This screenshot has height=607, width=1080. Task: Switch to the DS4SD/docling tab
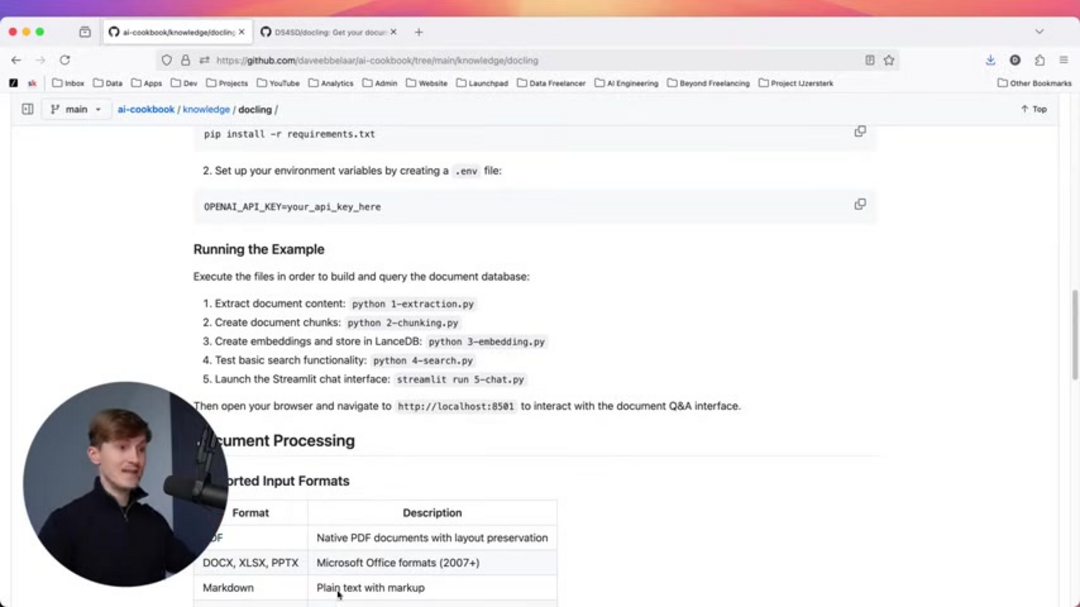(x=320, y=31)
